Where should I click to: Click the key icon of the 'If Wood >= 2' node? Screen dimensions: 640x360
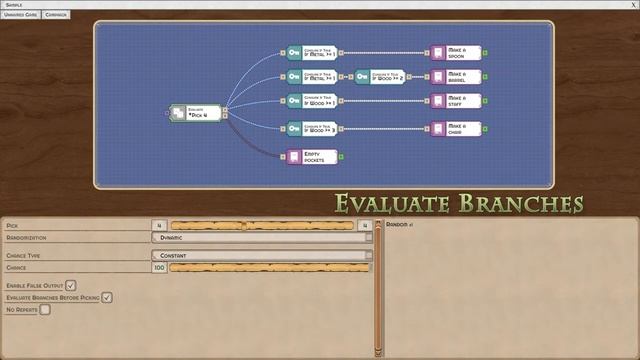click(362, 77)
